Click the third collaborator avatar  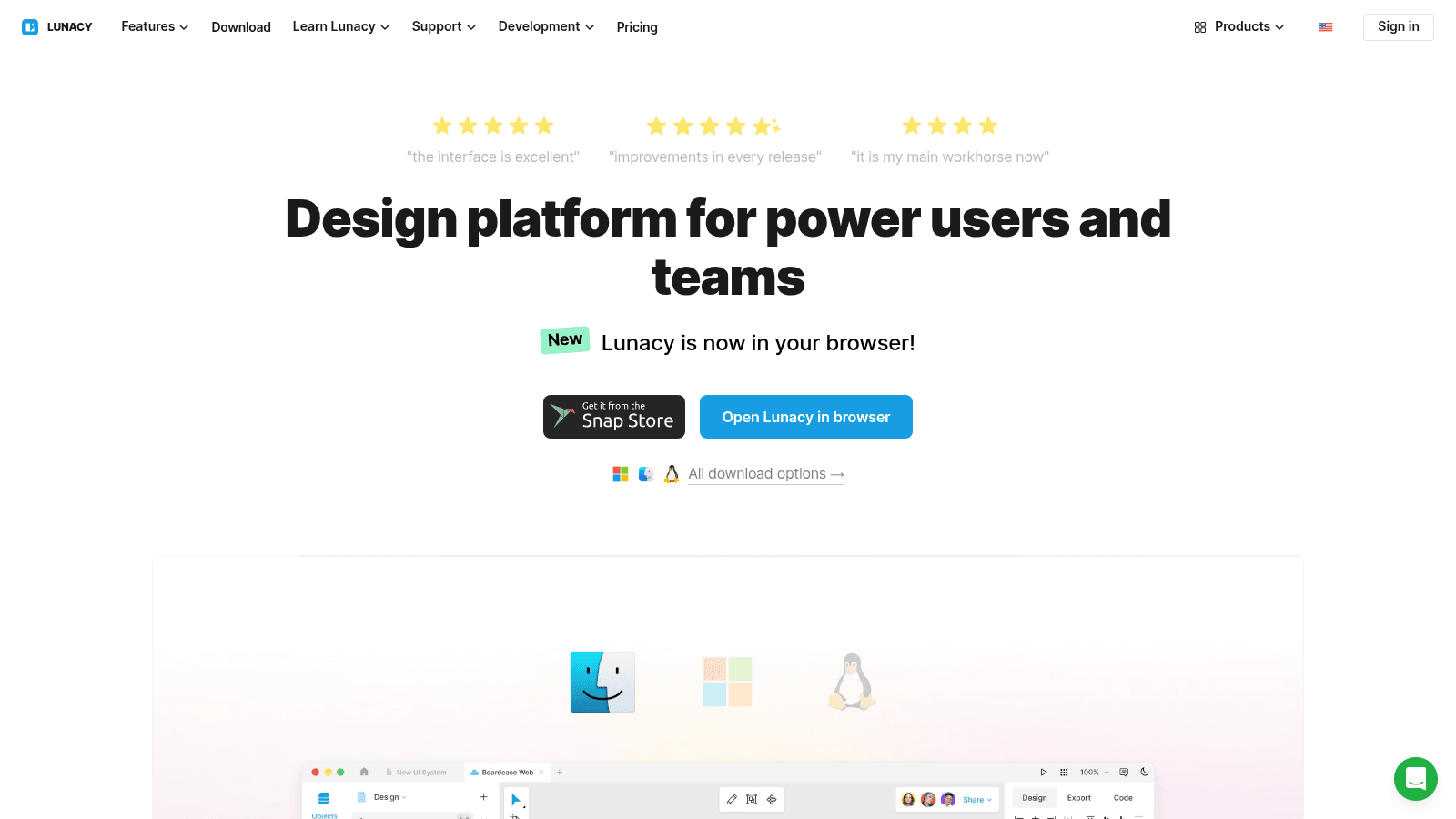tap(948, 799)
